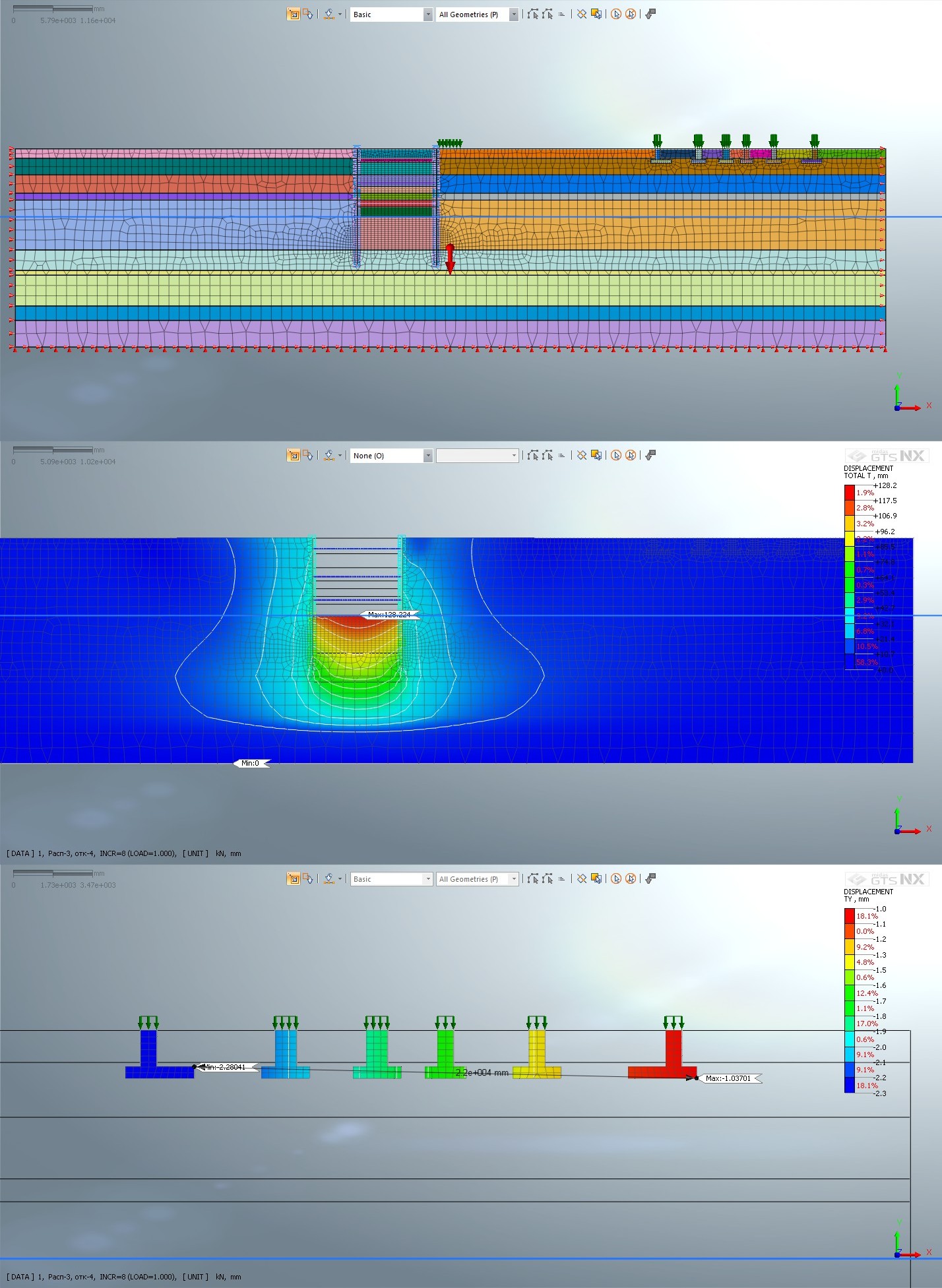Click the pick/select icon in the TY displacement view toolbar
This screenshot has width=942, height=1288.
coord(294,878)
